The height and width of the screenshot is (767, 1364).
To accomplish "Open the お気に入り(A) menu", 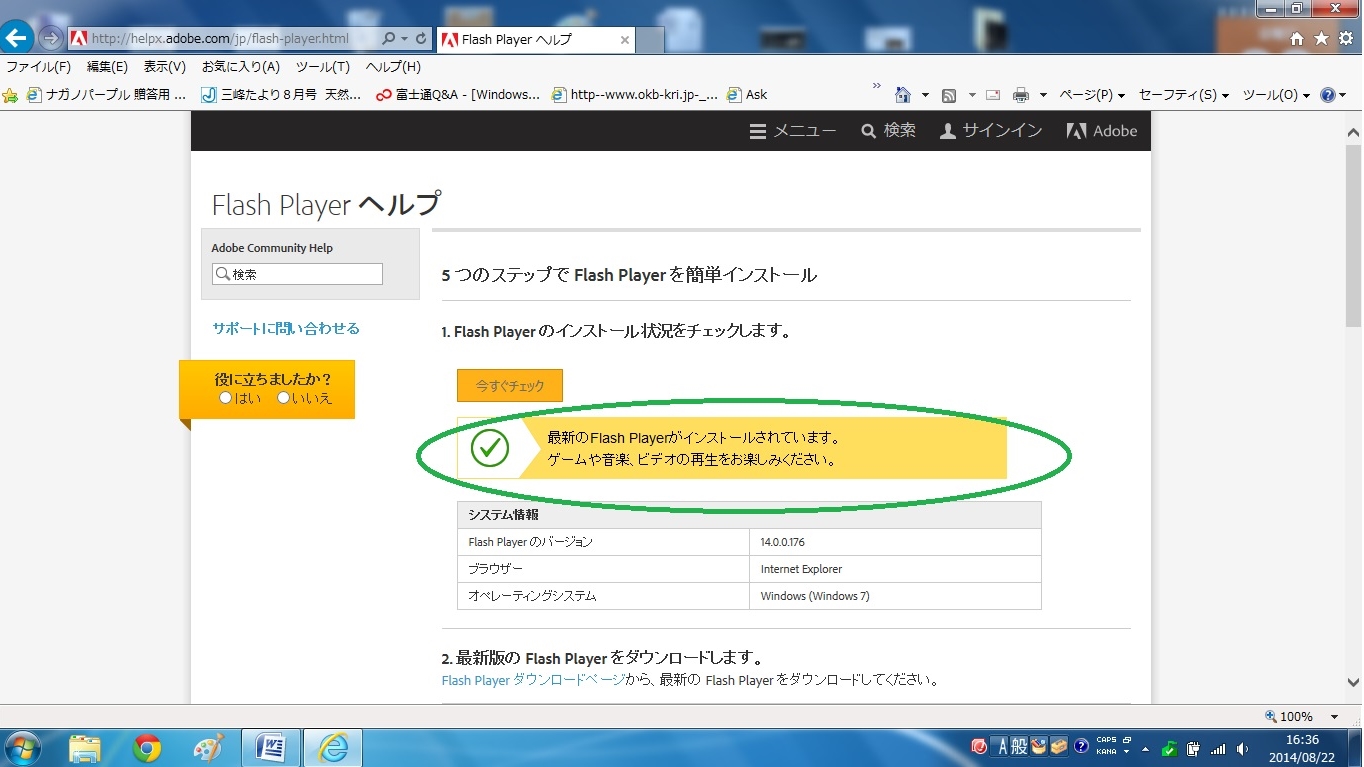I will pos(240,67).
